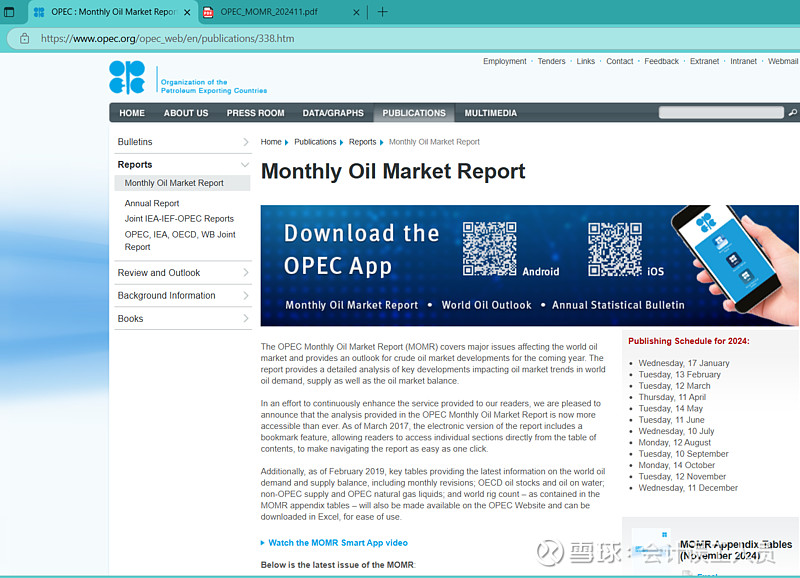Click the PDF icon on the second tab
Image resolution: width=800 pixels, height=578 pixels.
click(208, 12)
